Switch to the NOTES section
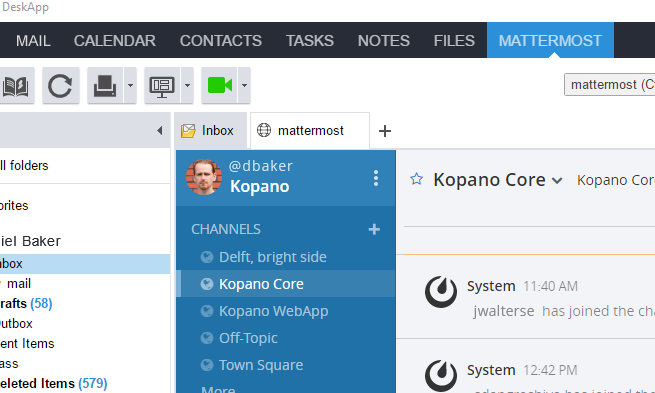The image size is (655, 393). click(383, 41)
